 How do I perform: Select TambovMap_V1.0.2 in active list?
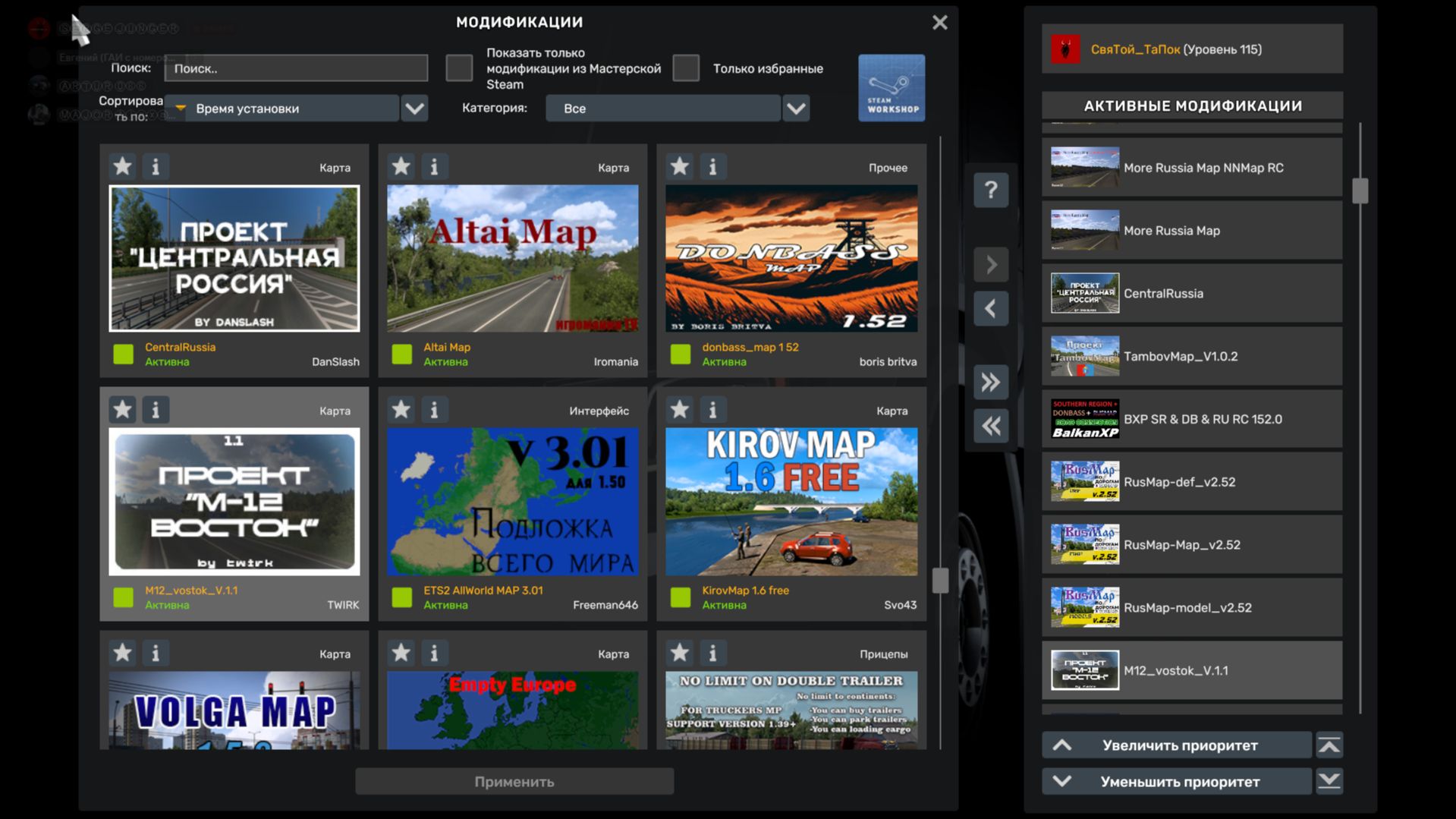point(1191,356)
